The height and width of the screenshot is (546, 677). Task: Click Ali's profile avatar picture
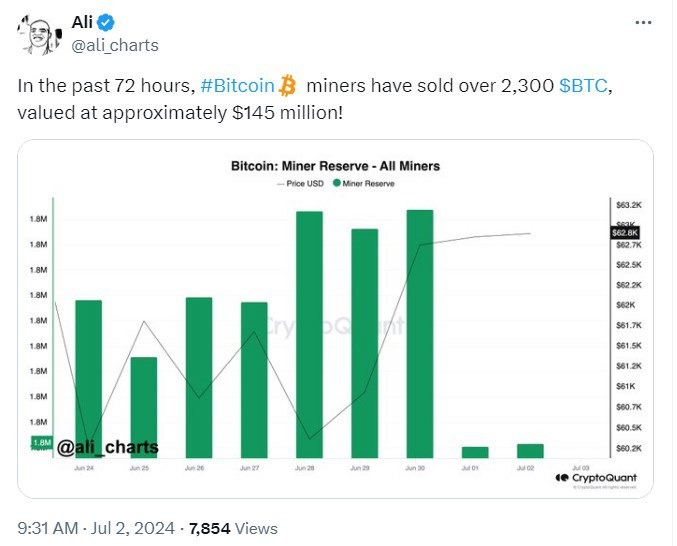(40, 34)
